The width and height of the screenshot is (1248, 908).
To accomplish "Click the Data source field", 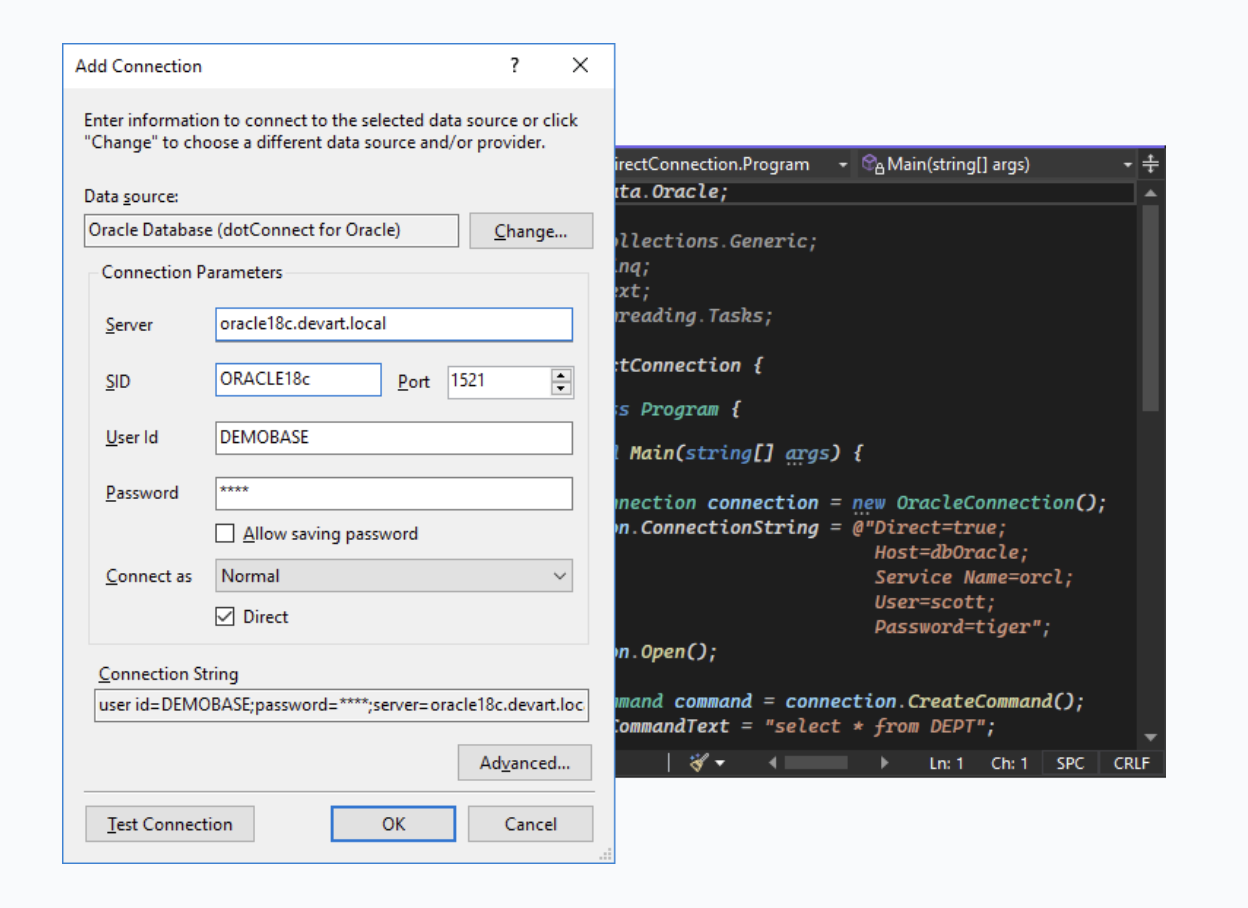I will pos(272,230).
